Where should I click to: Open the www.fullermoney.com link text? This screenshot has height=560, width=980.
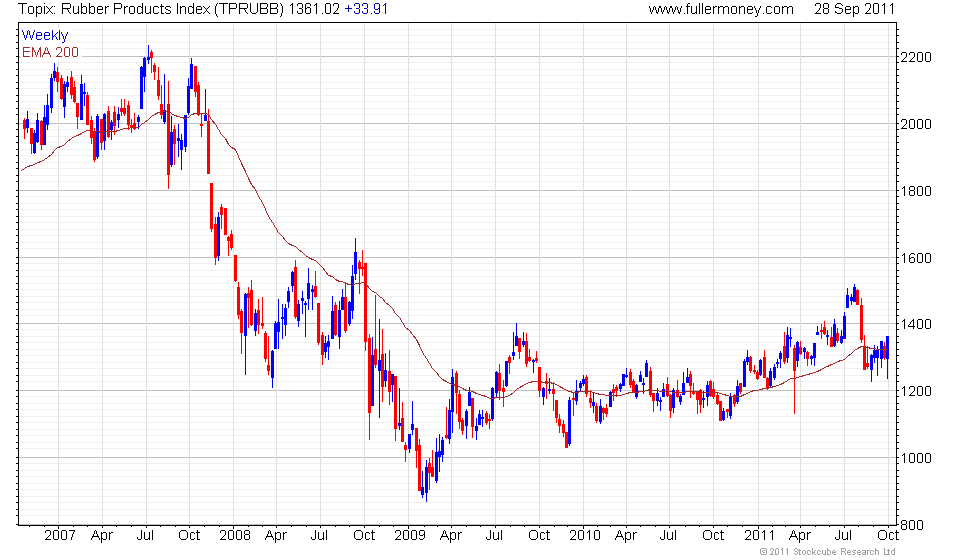[721, 9]
